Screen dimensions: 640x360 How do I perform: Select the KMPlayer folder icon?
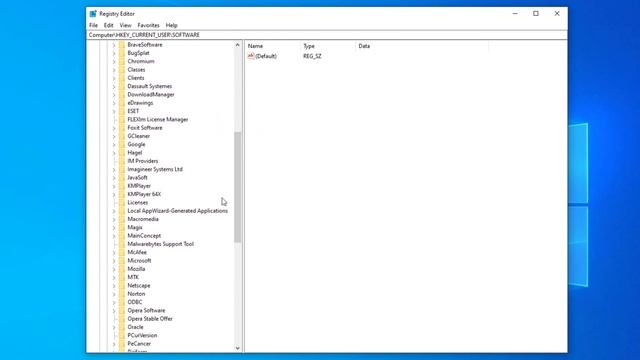(x=122, y=186)
